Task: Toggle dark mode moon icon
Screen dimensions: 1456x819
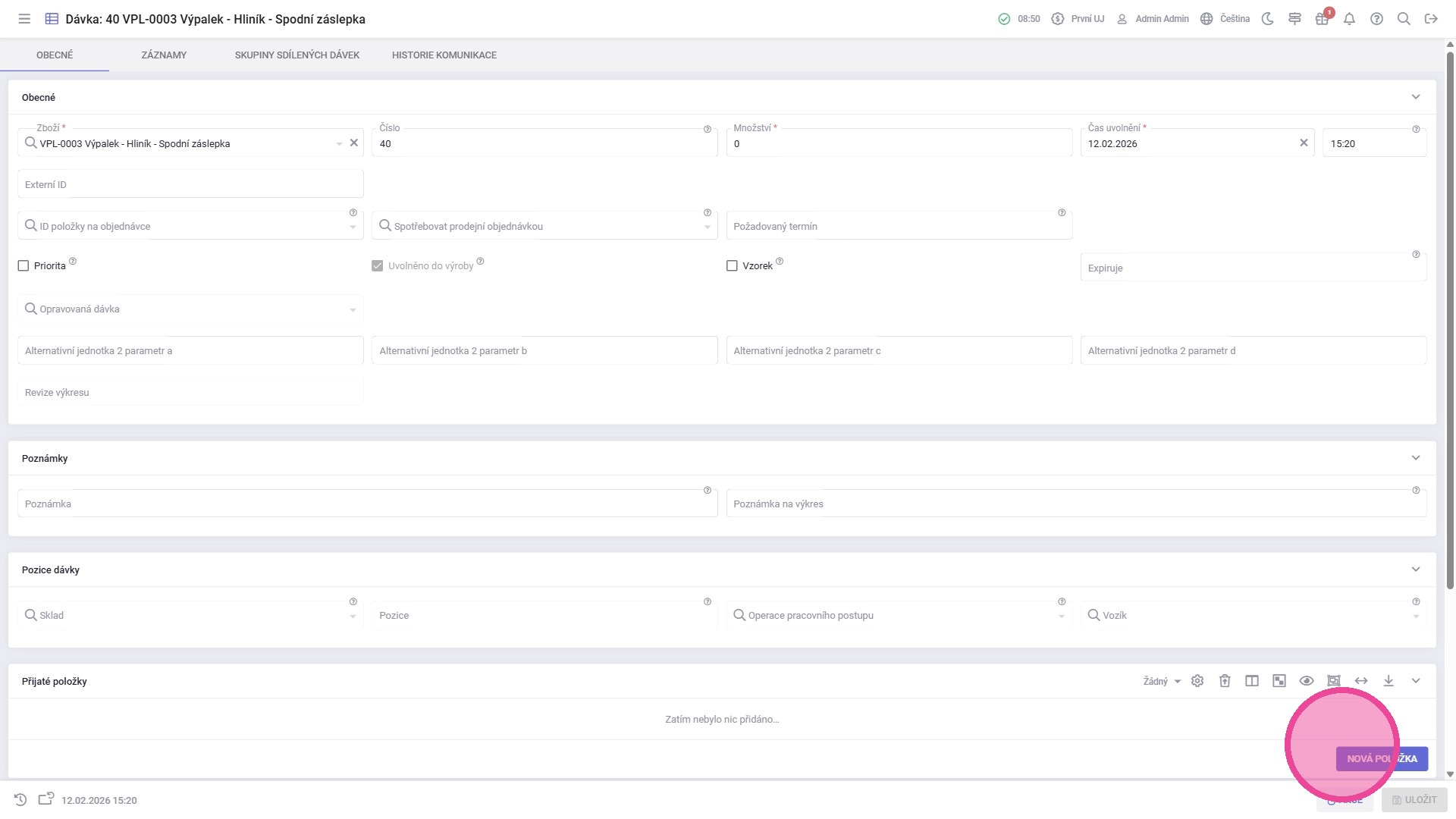Action: [x=1267, y=19]
